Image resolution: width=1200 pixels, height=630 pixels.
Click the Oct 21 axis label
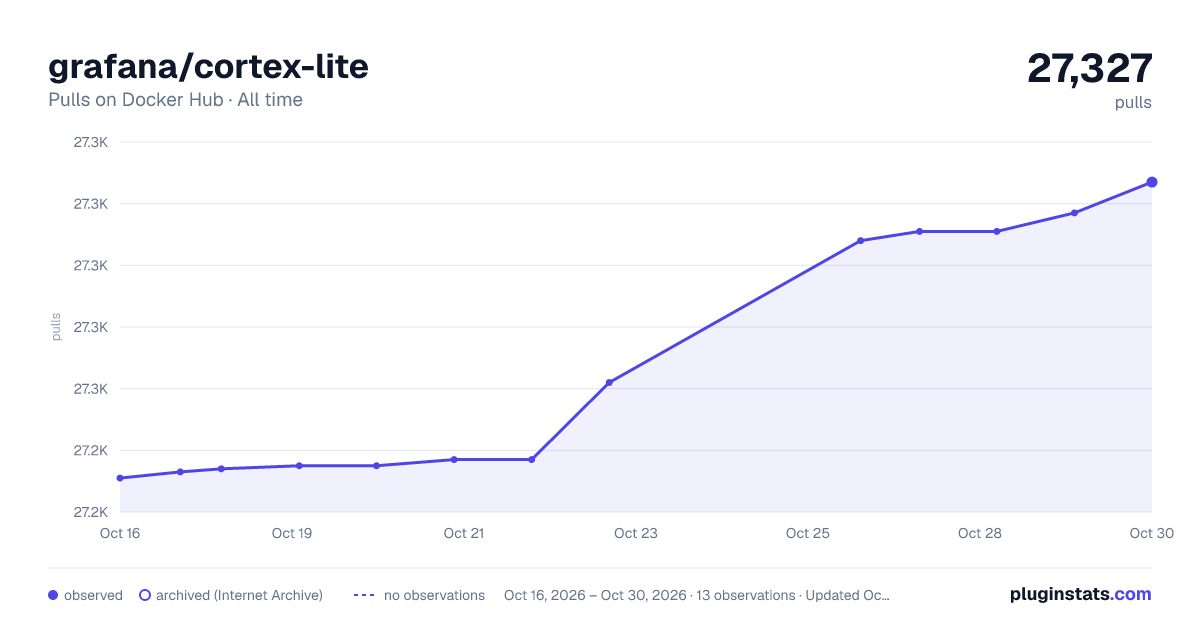pyautogui.click(x=464, y=533)
